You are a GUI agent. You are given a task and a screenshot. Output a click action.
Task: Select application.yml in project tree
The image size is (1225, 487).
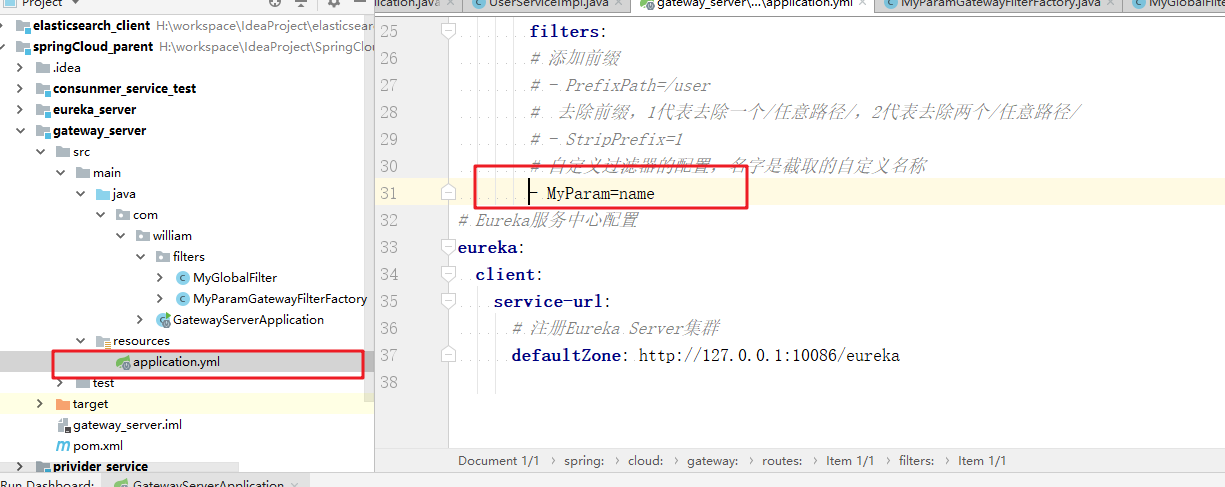tap(176, 362)
